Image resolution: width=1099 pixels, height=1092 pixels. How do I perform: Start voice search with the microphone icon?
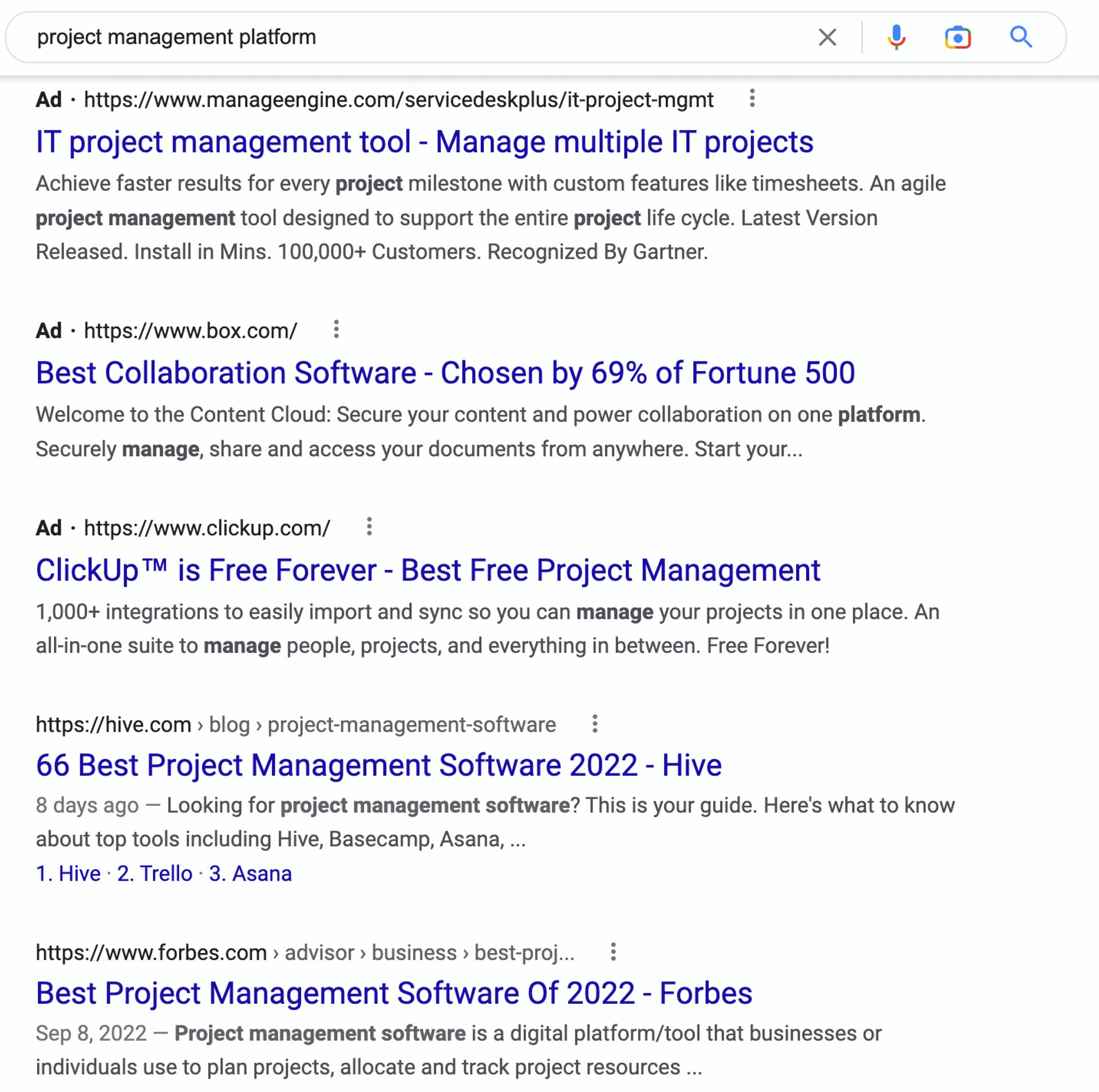896,37
